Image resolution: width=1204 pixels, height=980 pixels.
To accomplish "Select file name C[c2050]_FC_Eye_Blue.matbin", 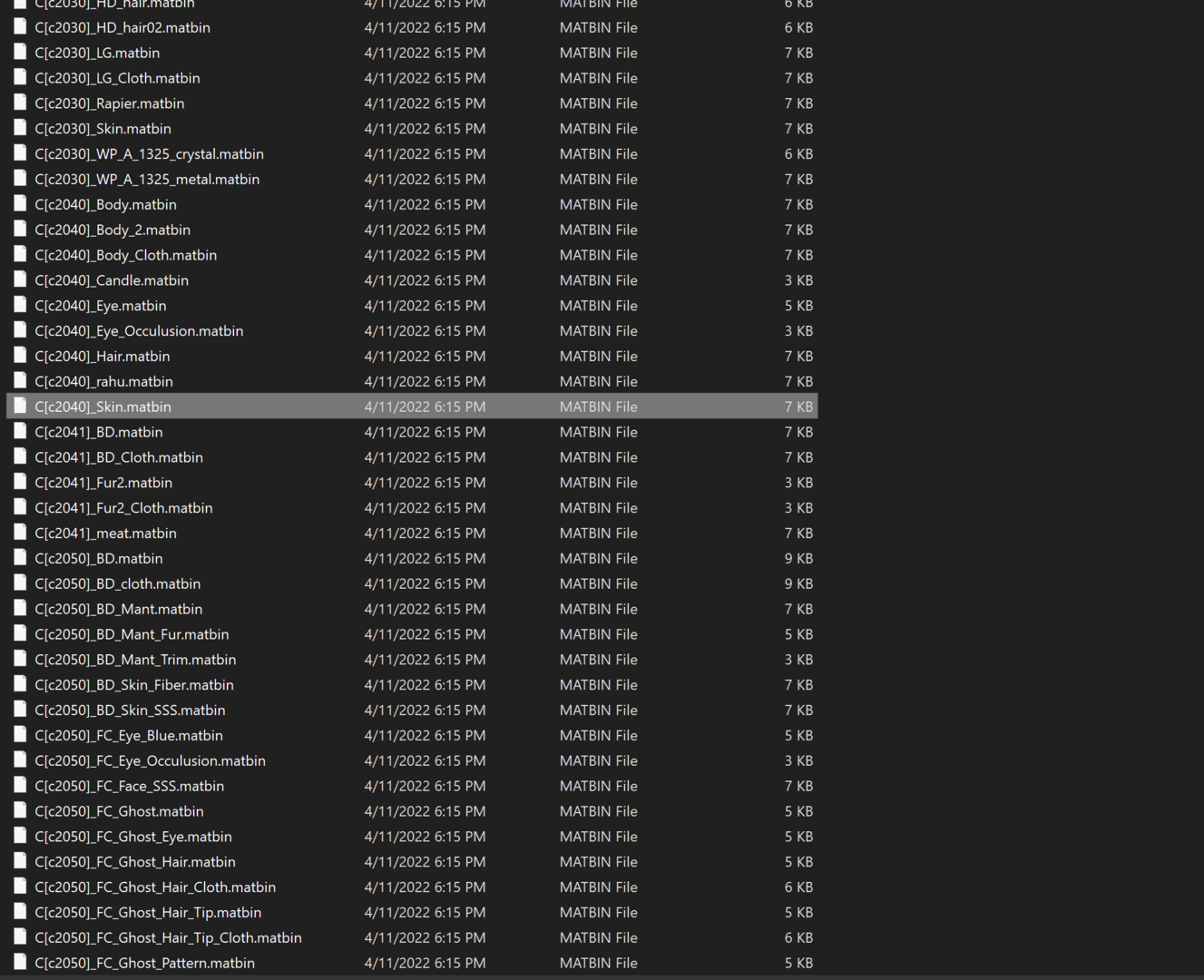I will click(x=129, y=736).
